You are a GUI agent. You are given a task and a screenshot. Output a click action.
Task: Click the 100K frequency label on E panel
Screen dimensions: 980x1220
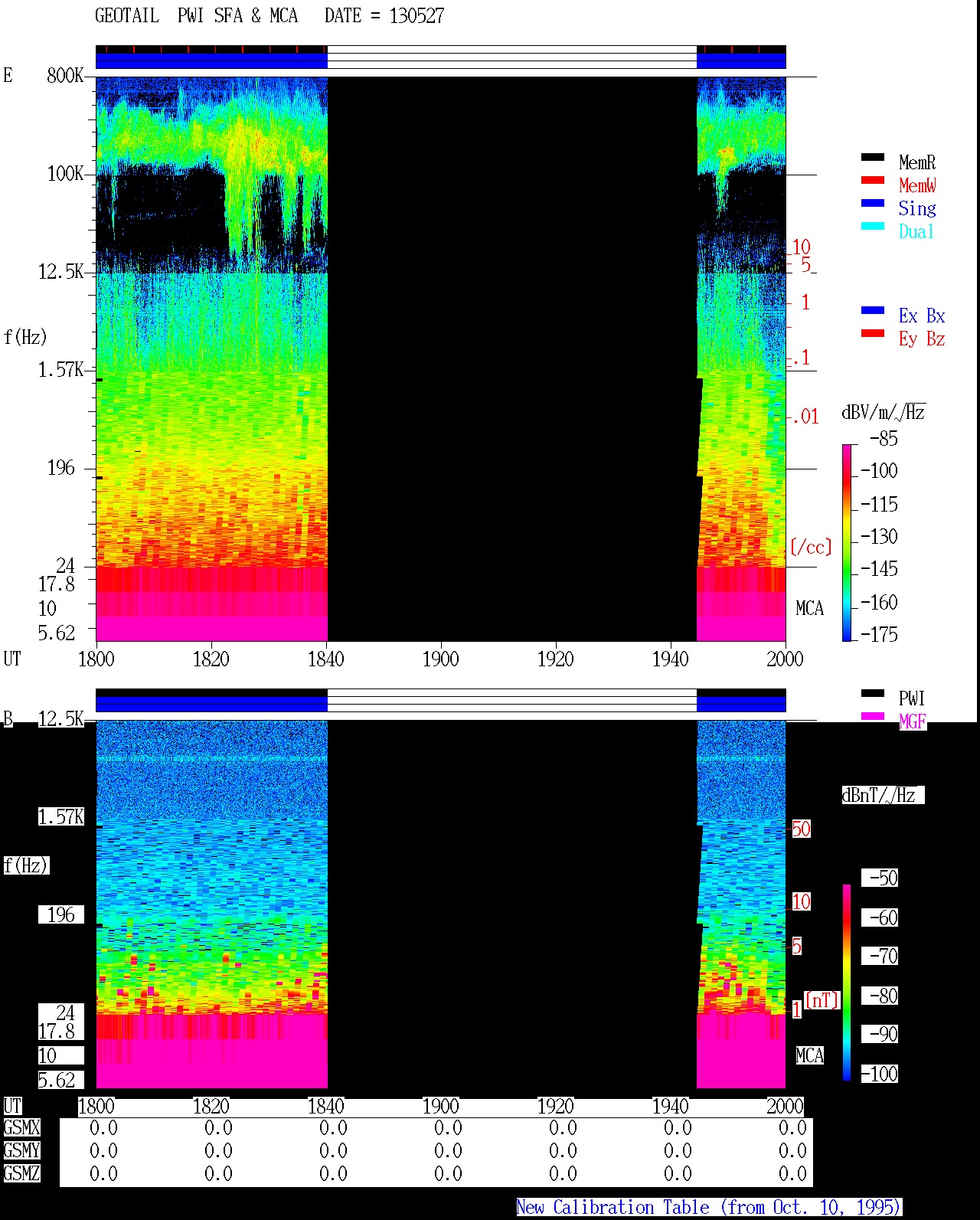tap(65, 174)
